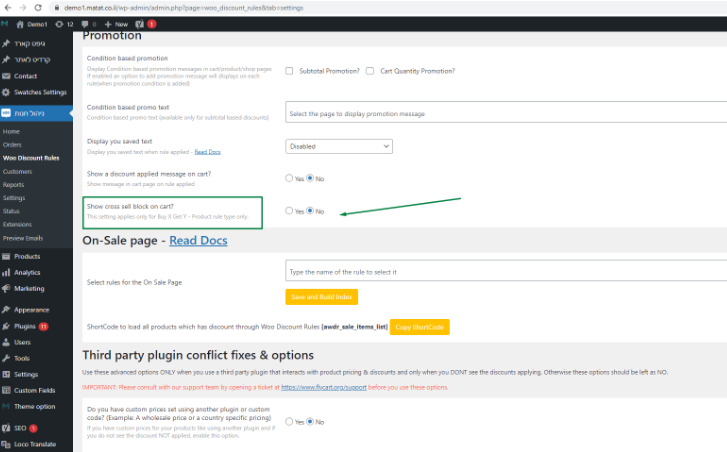Enable the Subtotal Promotion checkbox
The height and width of the screenshot is (452, 727).
tap(289, 71)
